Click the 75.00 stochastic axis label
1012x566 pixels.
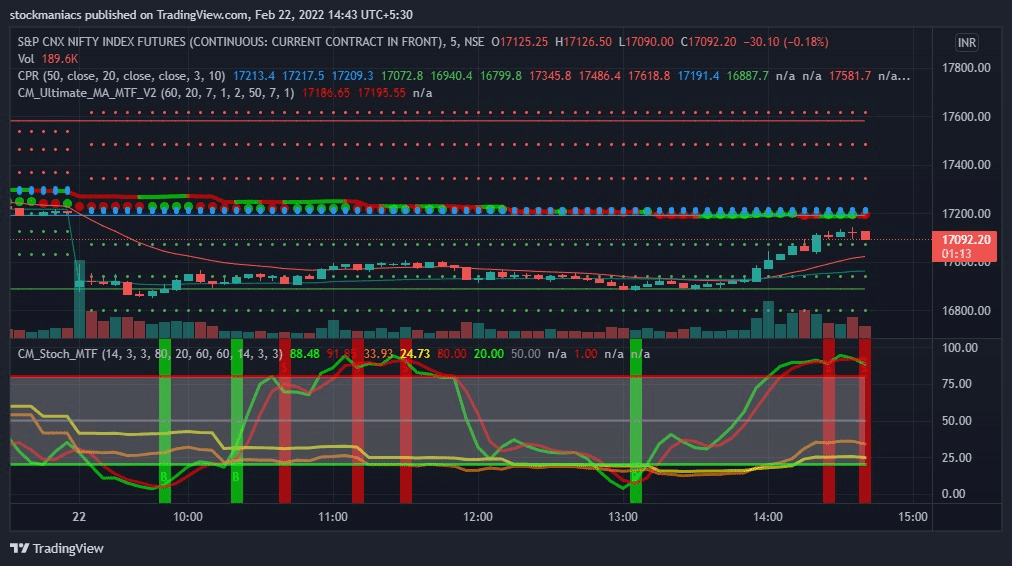pos(956,384)
